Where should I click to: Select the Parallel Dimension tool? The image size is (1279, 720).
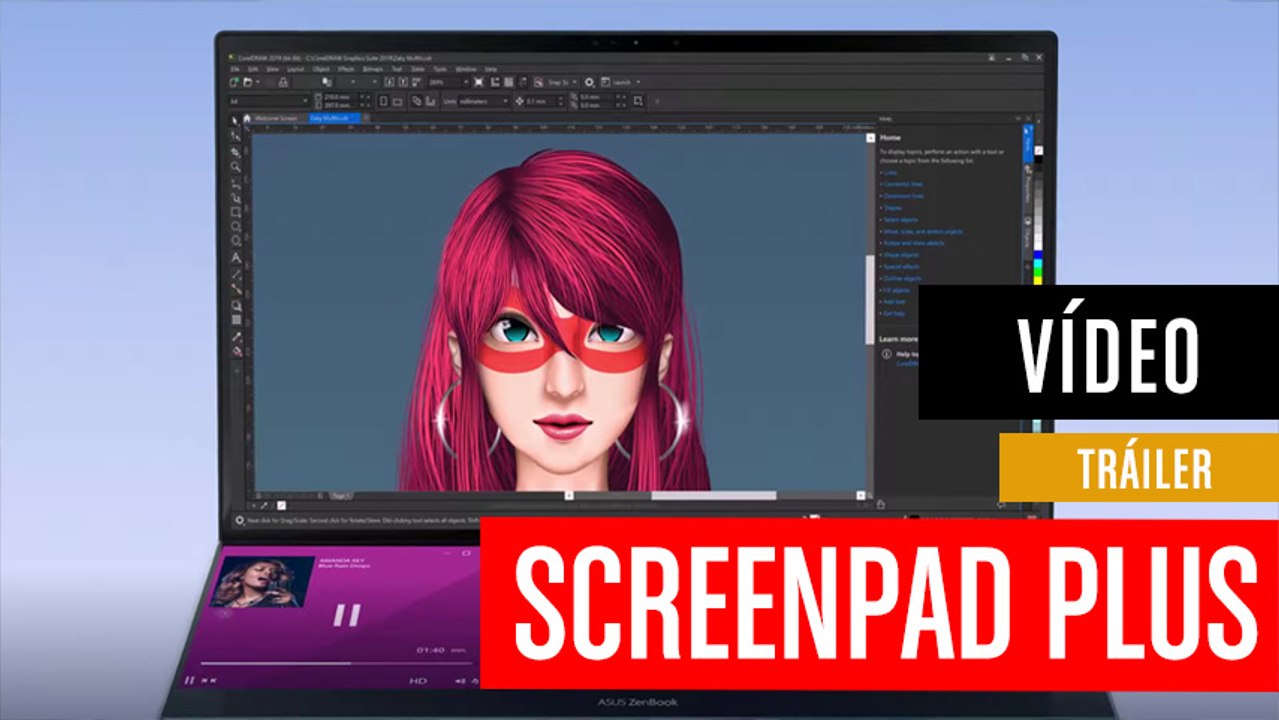pyautogui.click(x=236, y=275)
